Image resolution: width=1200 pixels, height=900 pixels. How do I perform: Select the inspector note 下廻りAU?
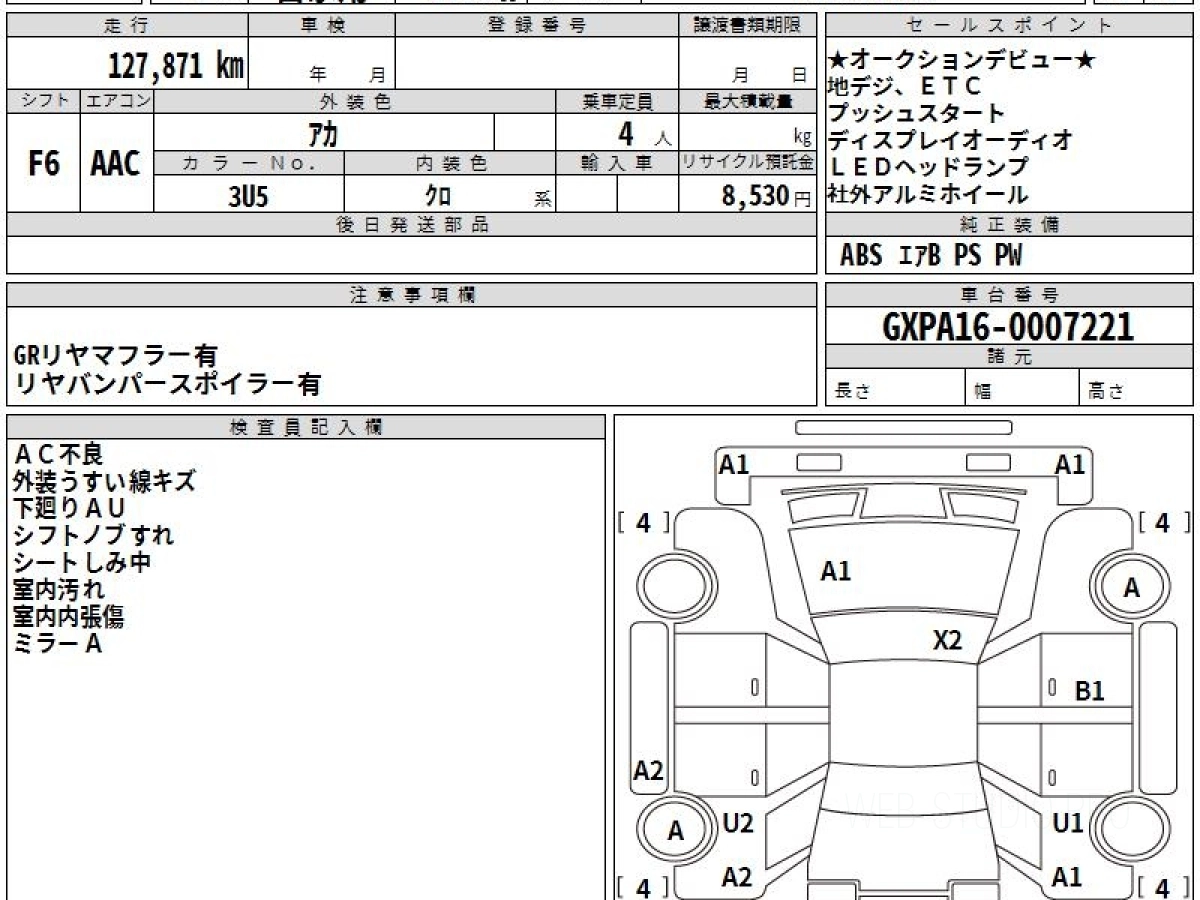[x=70, y=508]
